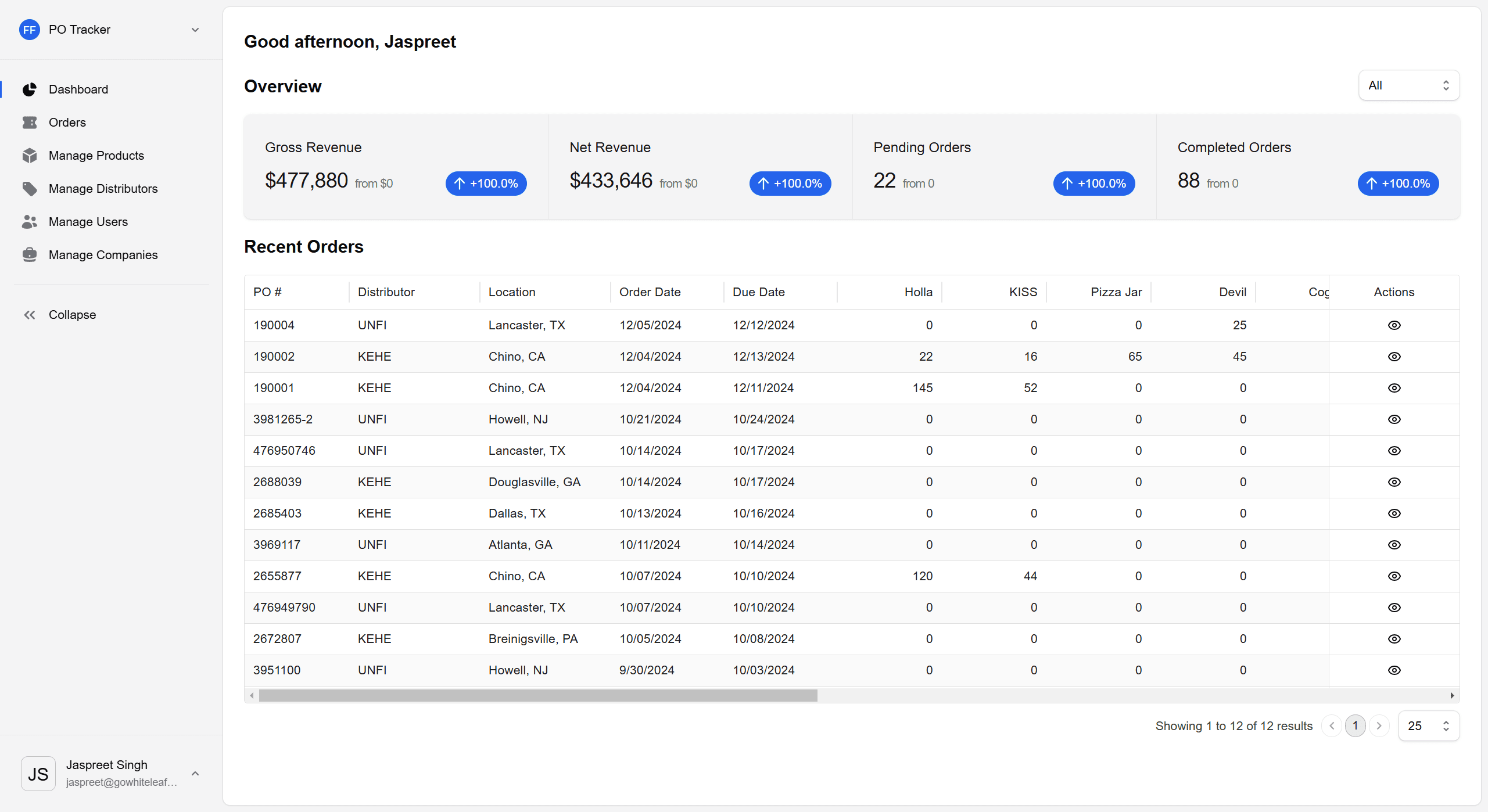Select pagination page 1 button
Image resolution: width=1488 pixels, height=812 pixels.
point(1355,726)
